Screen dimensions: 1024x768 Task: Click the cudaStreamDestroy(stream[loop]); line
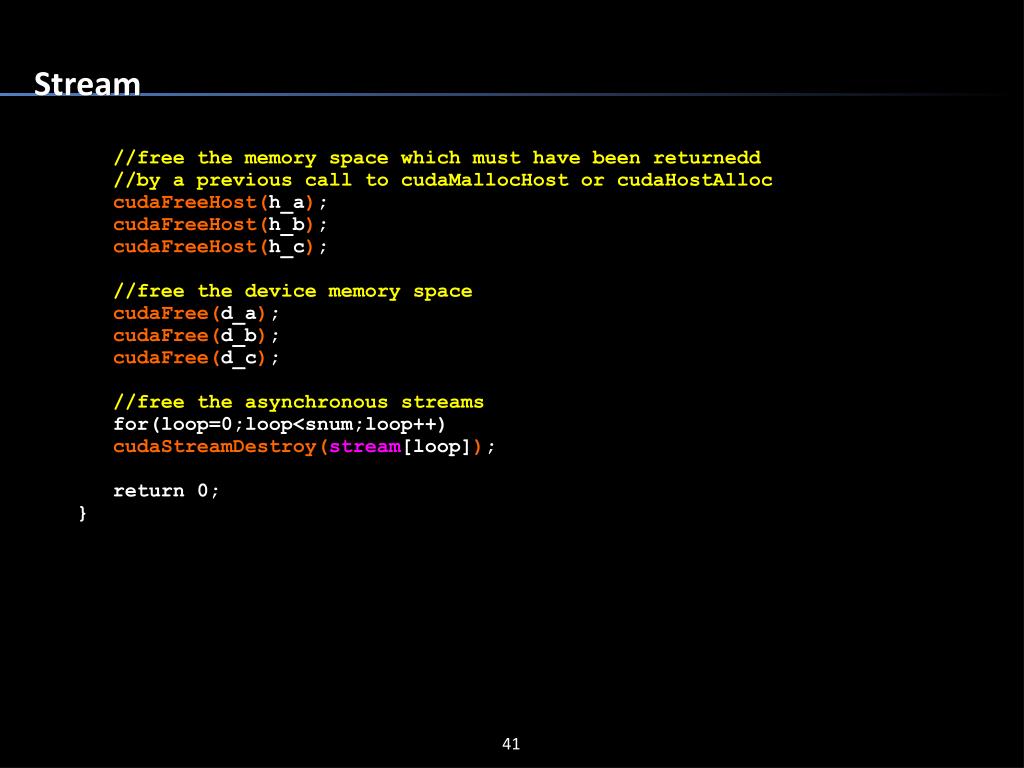coord(304,447)
